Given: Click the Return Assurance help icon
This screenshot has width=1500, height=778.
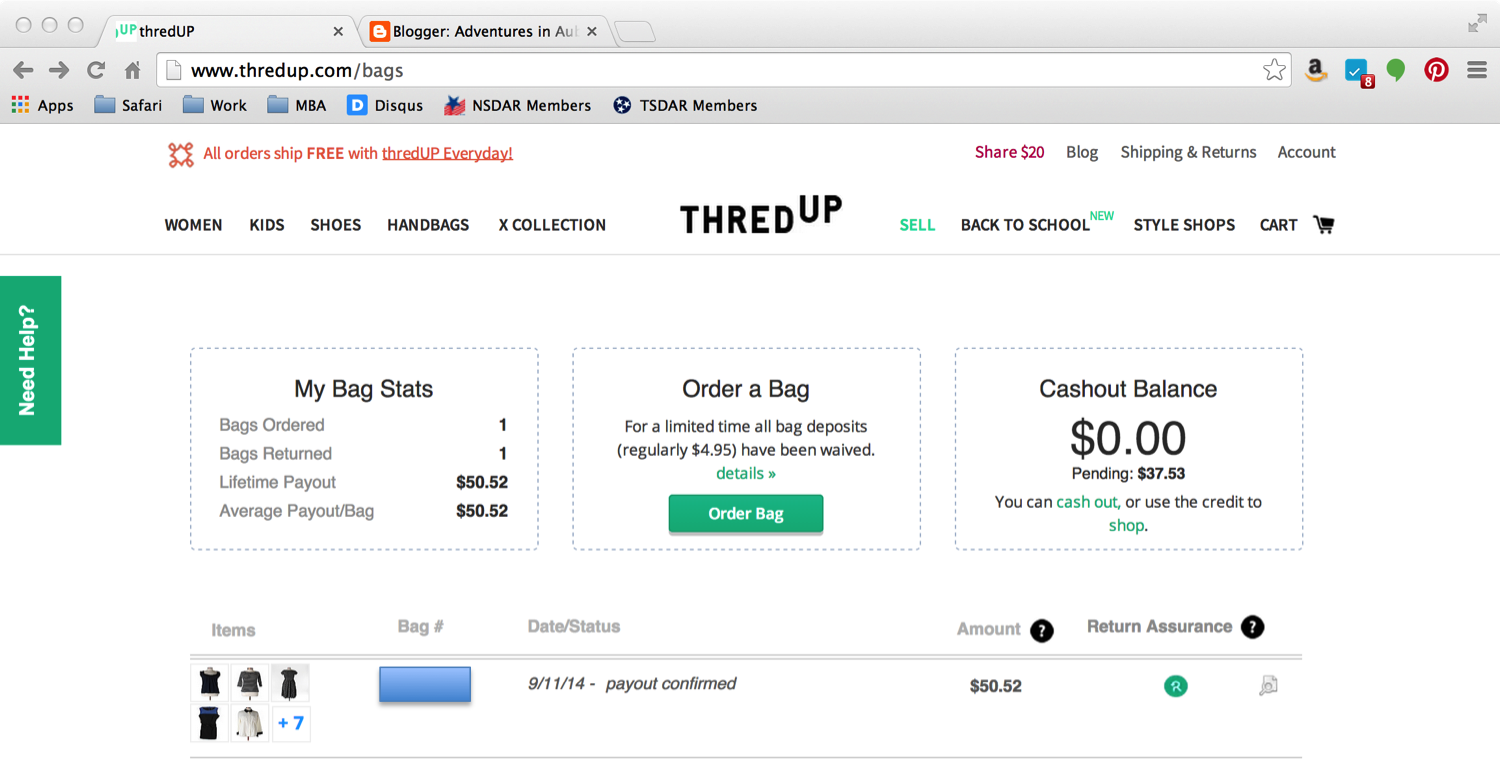Looking at the screenshot, I should click(x=1252, y=627).
